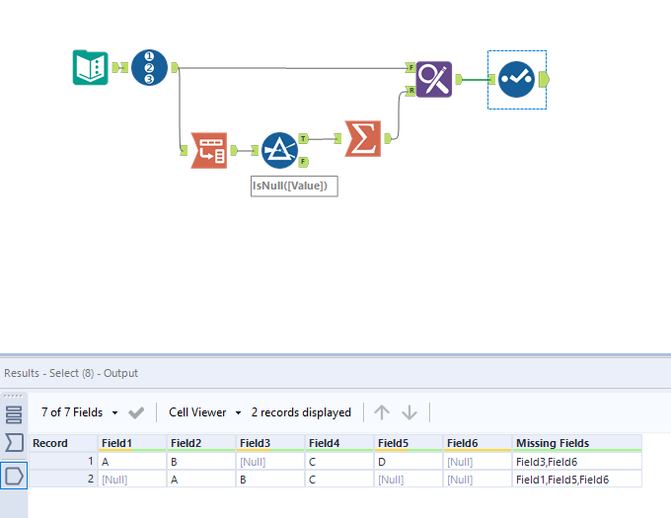Select the Null Field5 cell in row 2
Image resolution: width=671 pixels, height=518 pixels.
click(409, 479)
